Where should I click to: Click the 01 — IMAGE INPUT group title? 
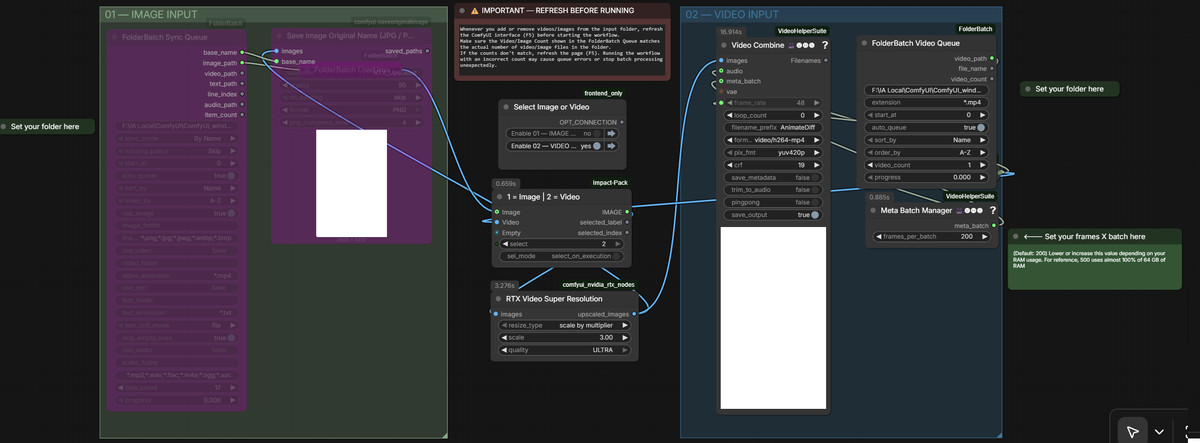150,14
